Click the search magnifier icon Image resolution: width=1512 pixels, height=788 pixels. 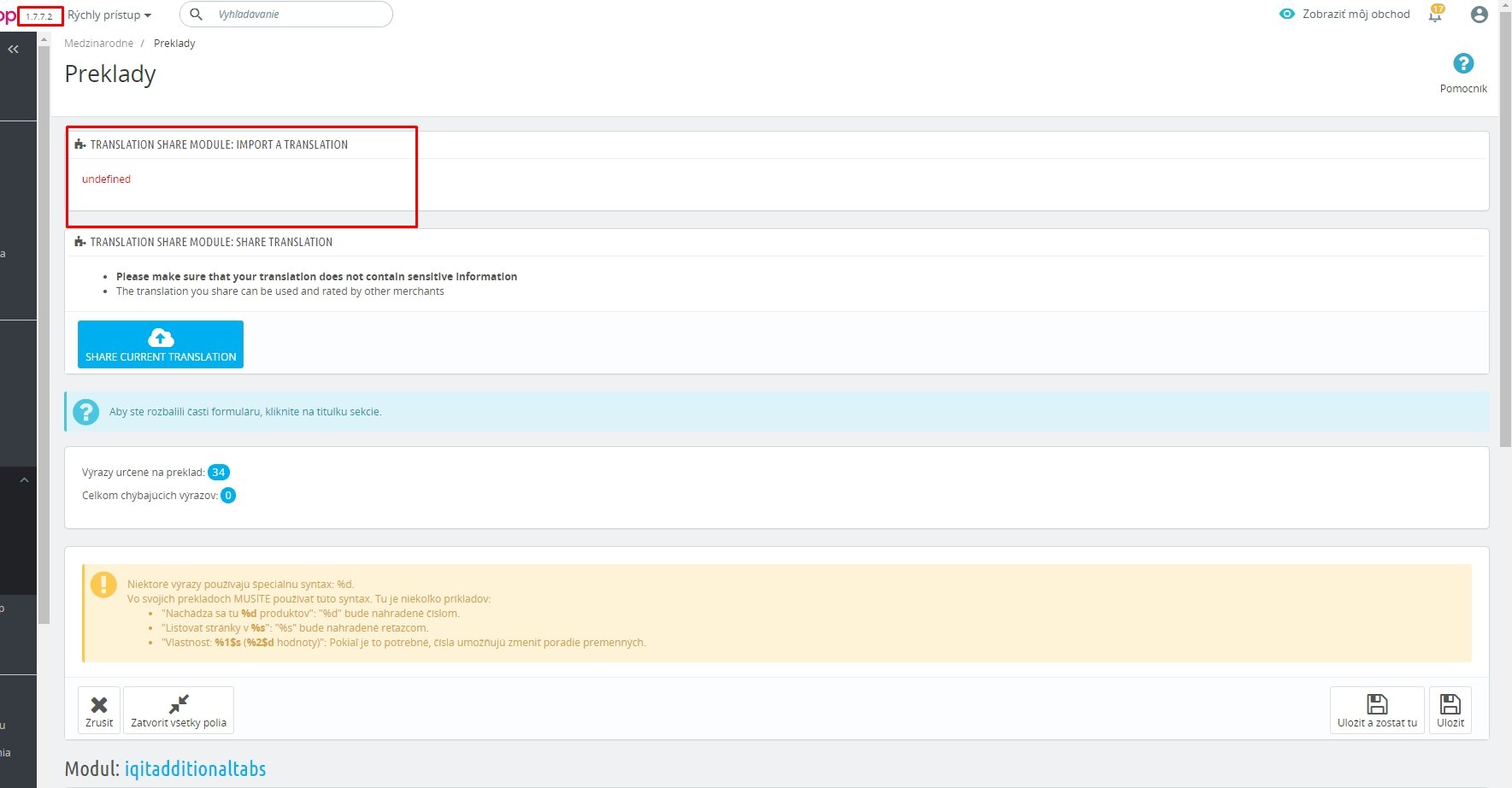pyautogui.click(x=196, y=15)
